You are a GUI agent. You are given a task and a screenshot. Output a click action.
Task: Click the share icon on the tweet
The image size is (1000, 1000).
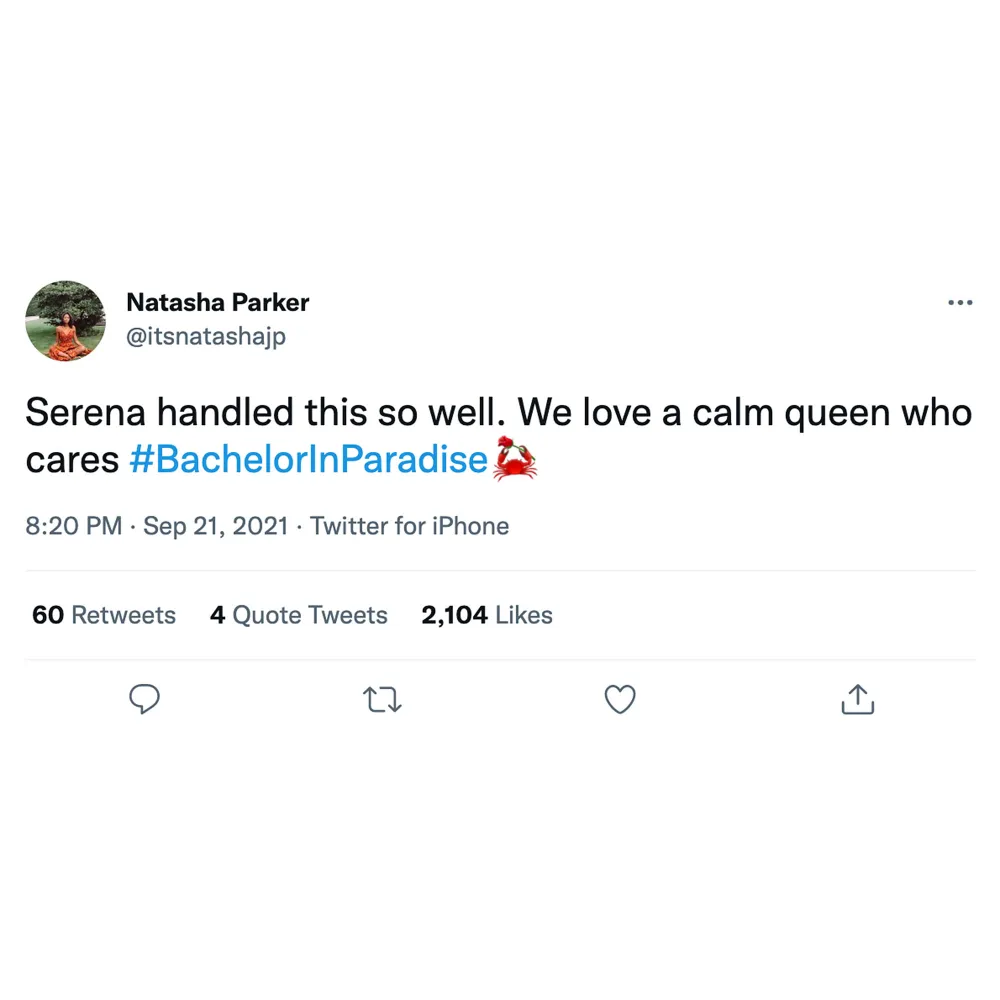pos(857,700)
